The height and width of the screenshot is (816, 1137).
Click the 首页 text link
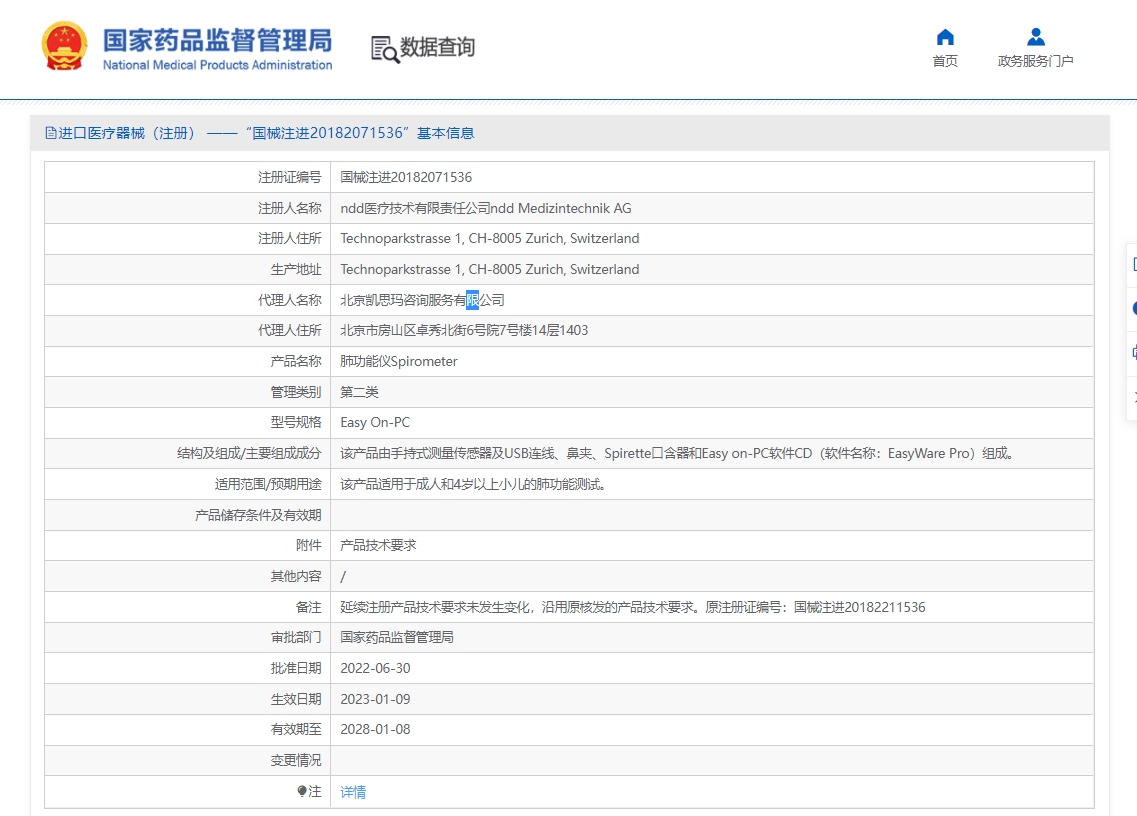tap(944, 60)
